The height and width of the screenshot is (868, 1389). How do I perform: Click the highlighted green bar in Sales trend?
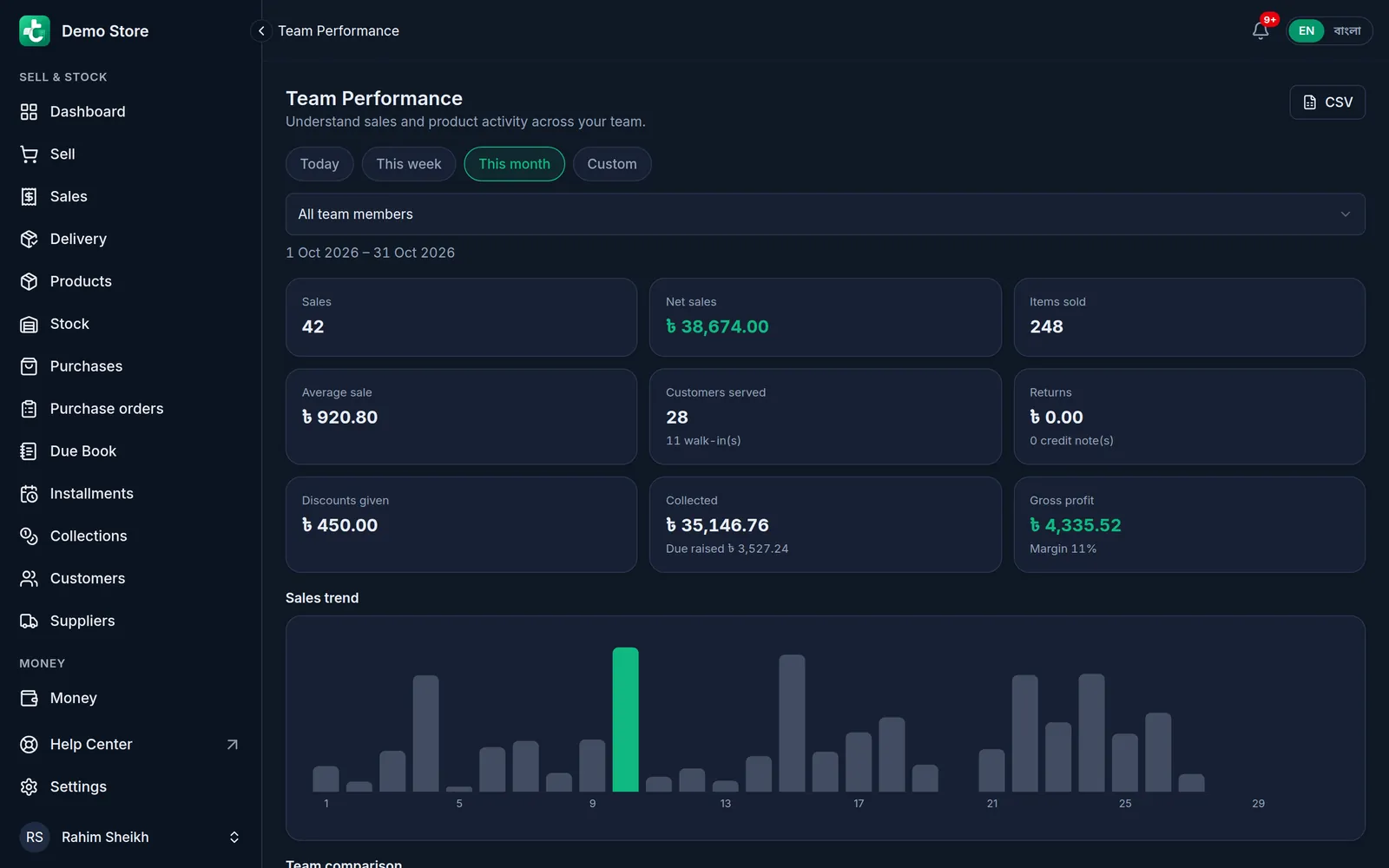tap(625, 720)
